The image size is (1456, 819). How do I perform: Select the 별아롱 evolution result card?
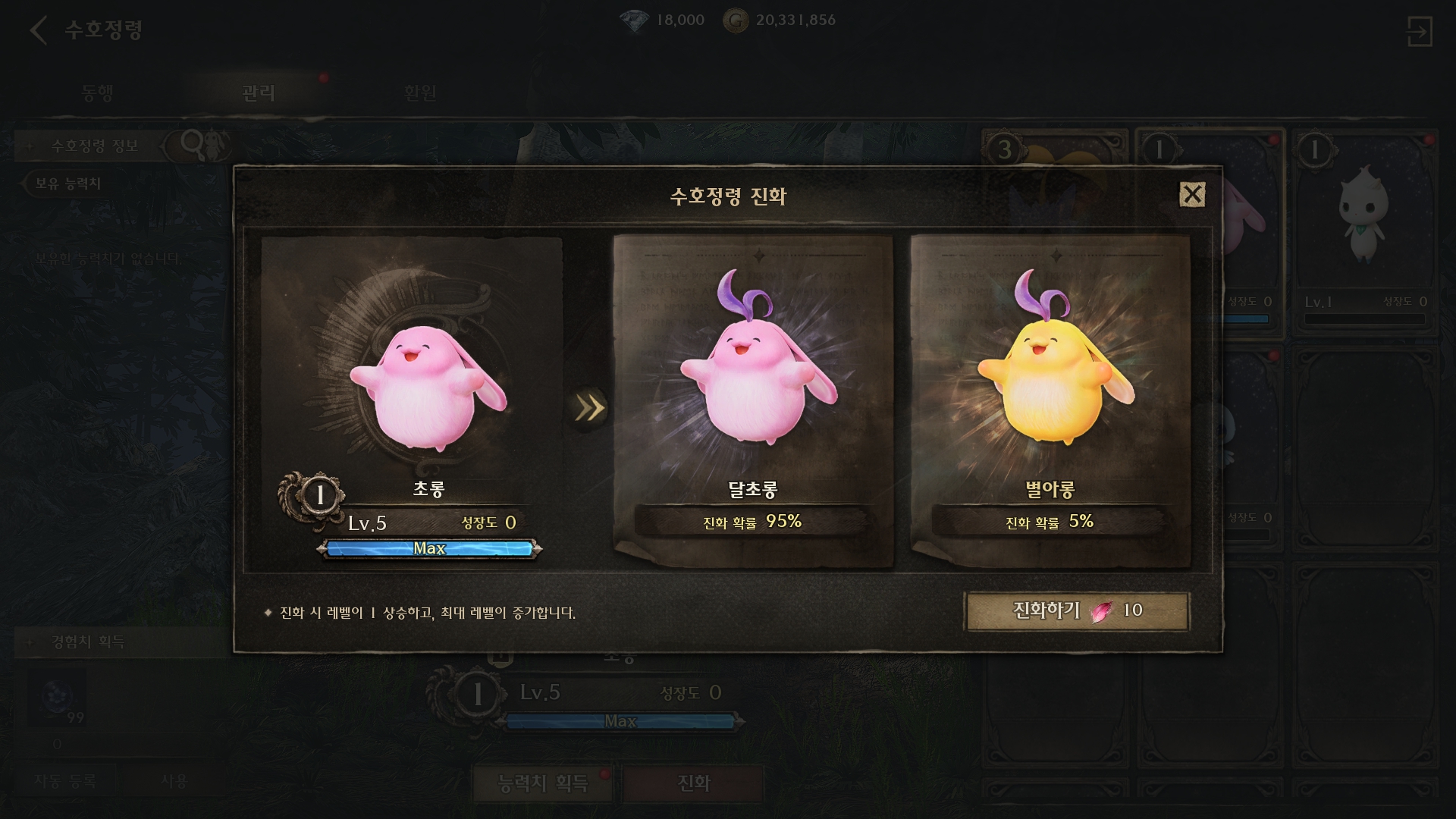[1050, 401]
